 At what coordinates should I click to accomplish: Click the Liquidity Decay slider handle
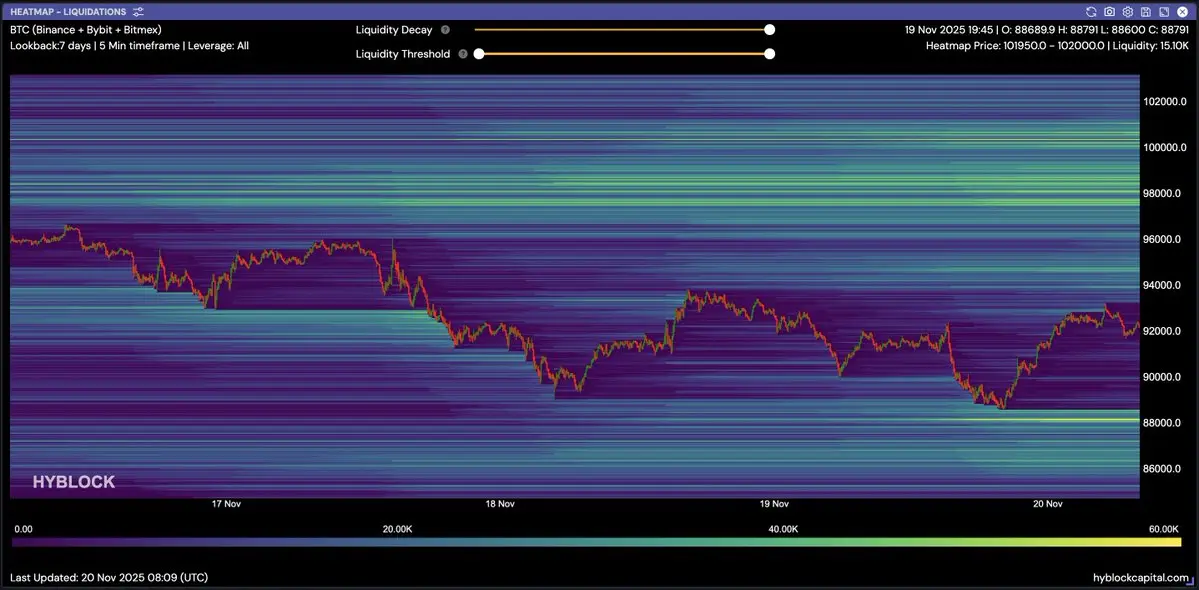point(769,30)
